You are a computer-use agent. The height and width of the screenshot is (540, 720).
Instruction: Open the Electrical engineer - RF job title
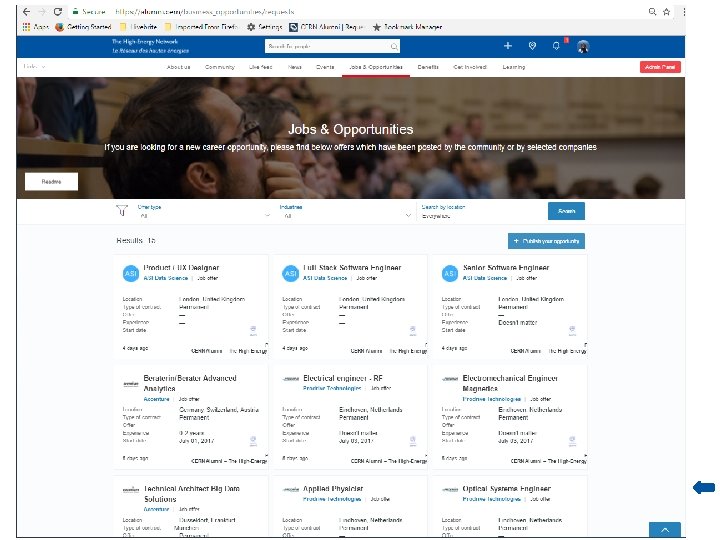(343, 378)
